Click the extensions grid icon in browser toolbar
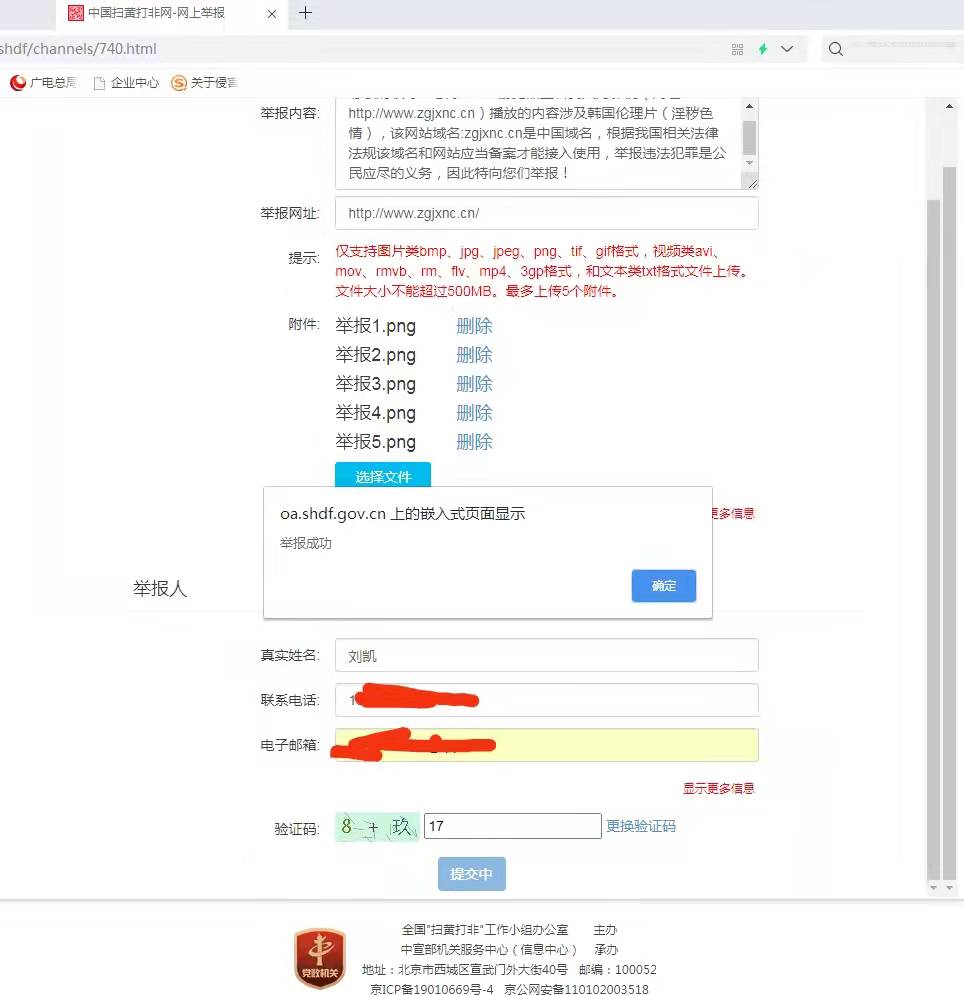Screen dimensions: 964x995 [x=737, y=48]
